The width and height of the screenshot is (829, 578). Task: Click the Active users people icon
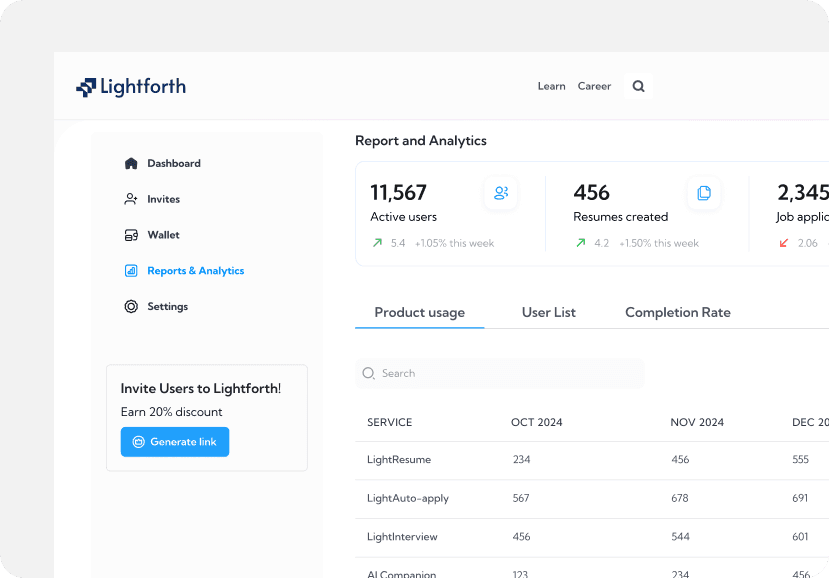pos(501,192)
